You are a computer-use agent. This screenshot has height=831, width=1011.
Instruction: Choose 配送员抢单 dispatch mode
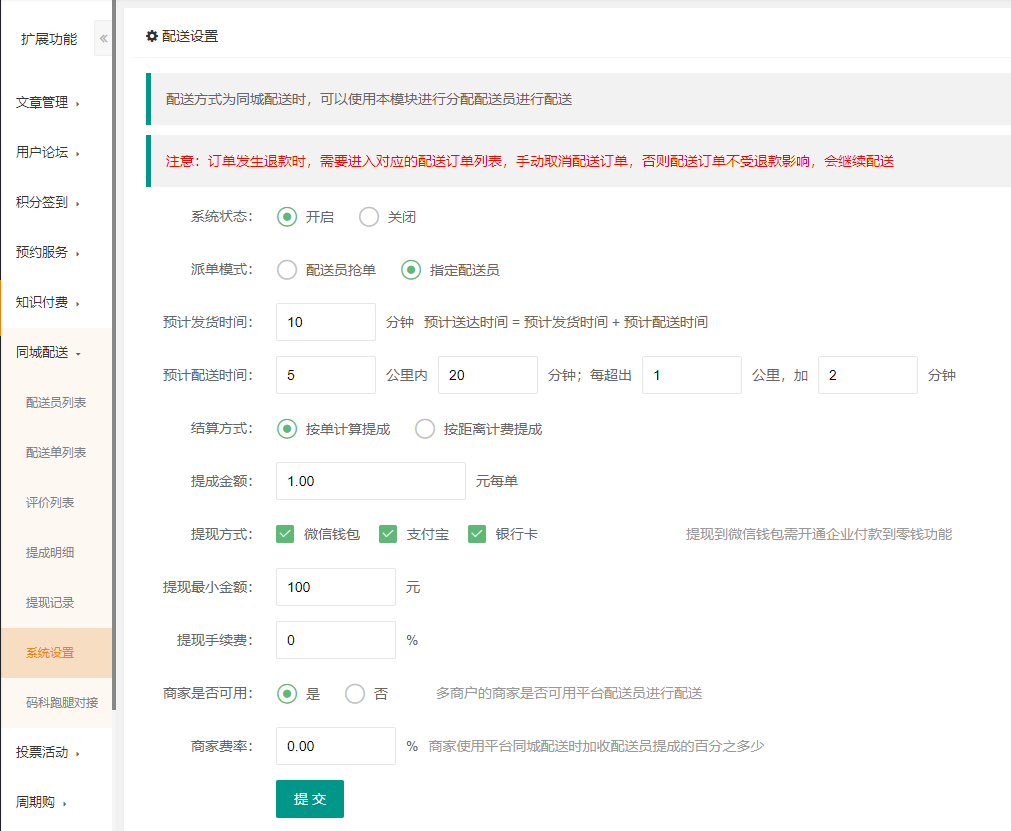pos(287,269)
